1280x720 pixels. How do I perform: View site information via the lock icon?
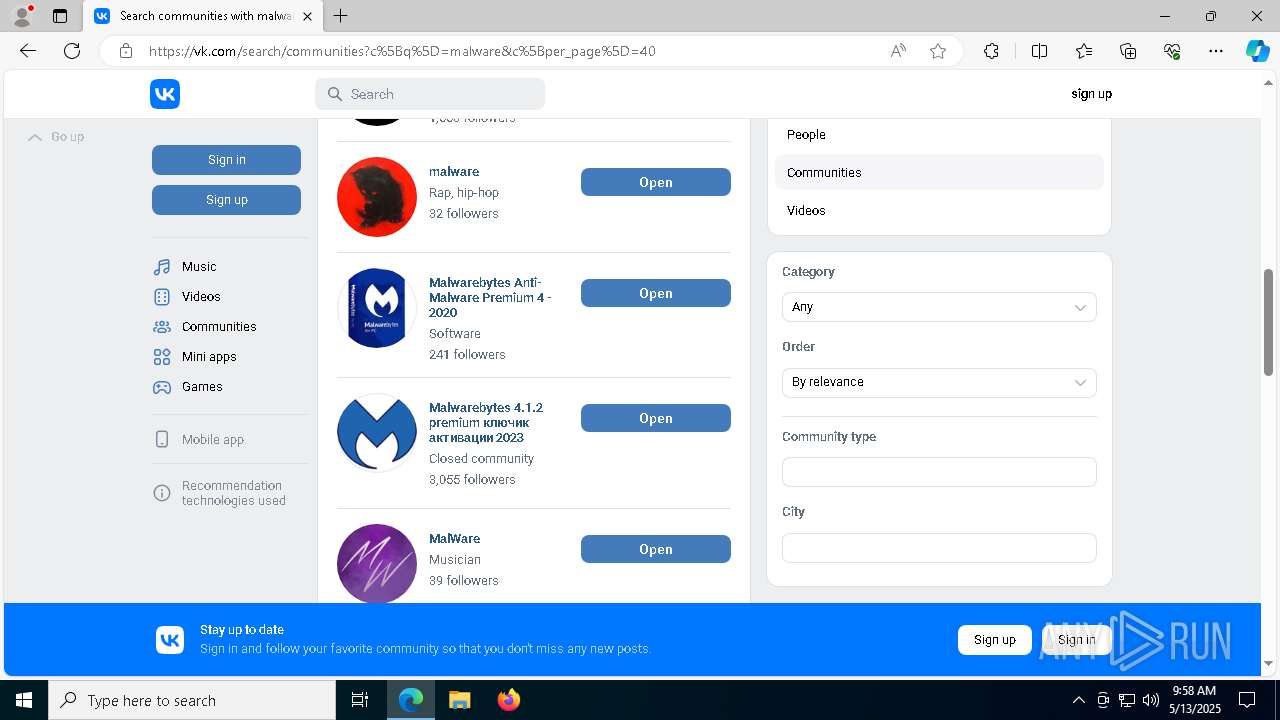coord(126,51)
